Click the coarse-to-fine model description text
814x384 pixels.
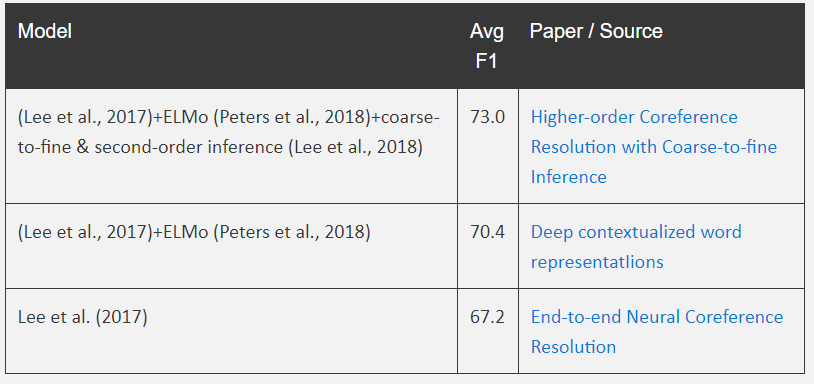tap(229, 132)
